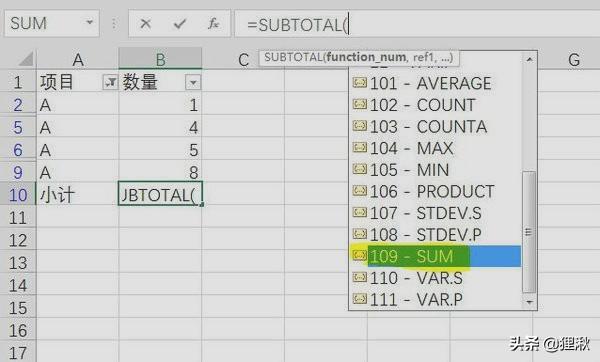Confirm formula with the checkmark icon
Viewport: 600px width, 362px height.
[x=179, y=24]
